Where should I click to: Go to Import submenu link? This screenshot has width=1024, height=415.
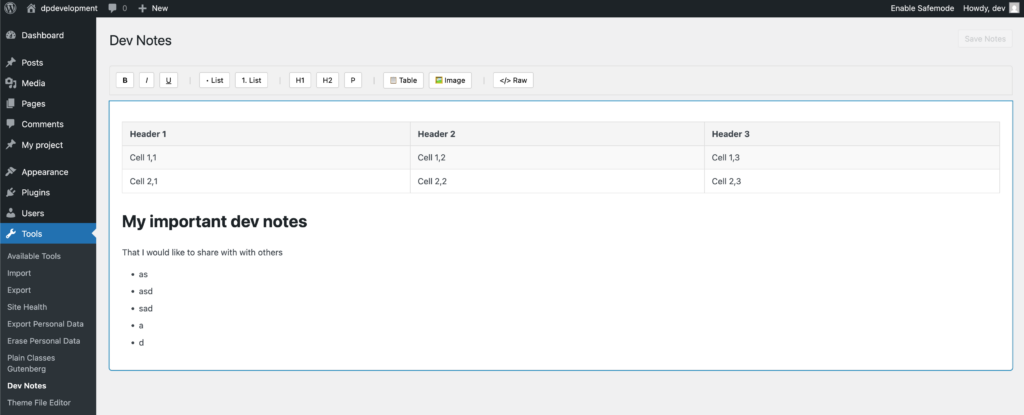[19, 273]
